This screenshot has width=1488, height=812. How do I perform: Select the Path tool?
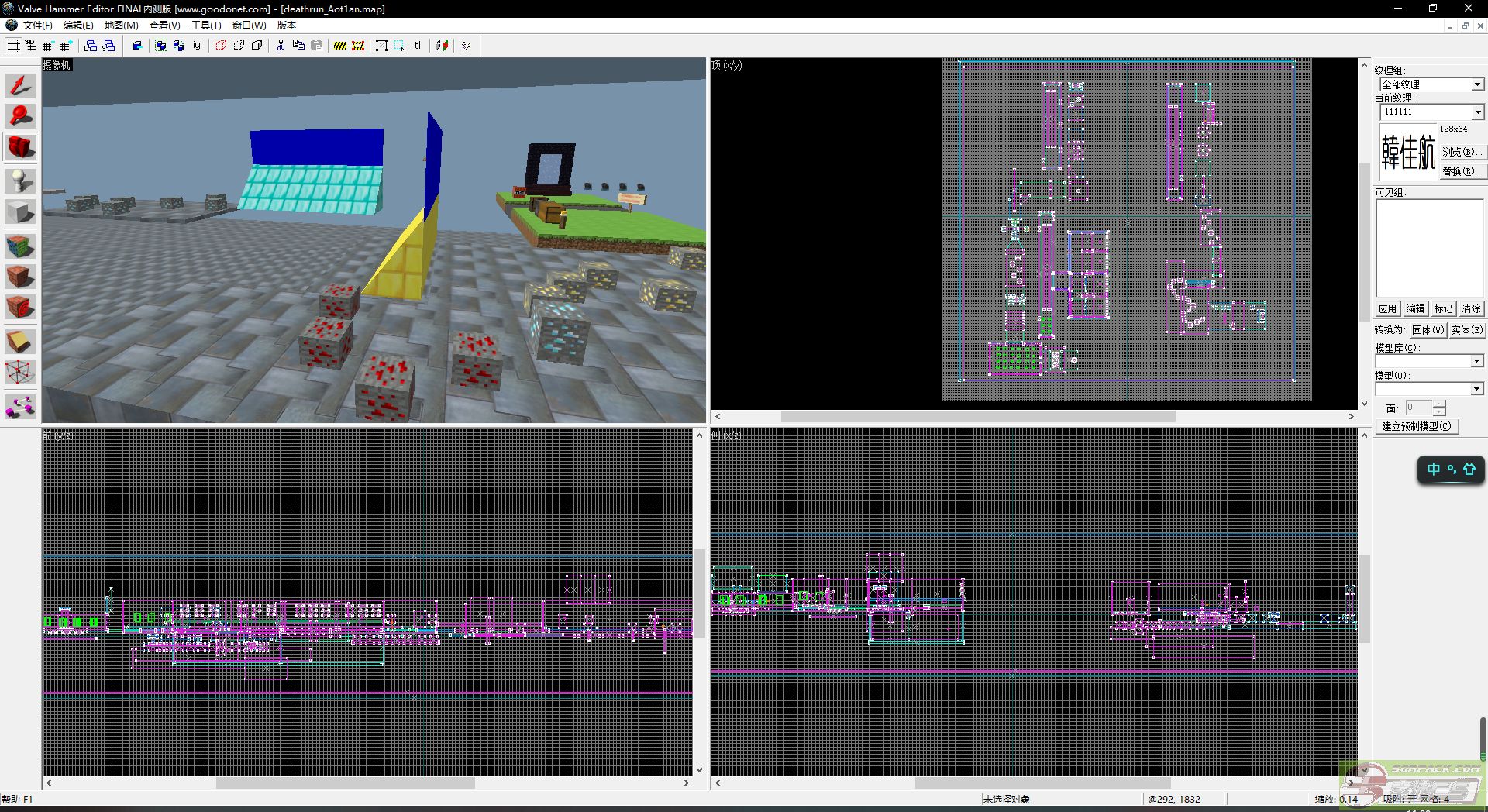coord(20,406)
